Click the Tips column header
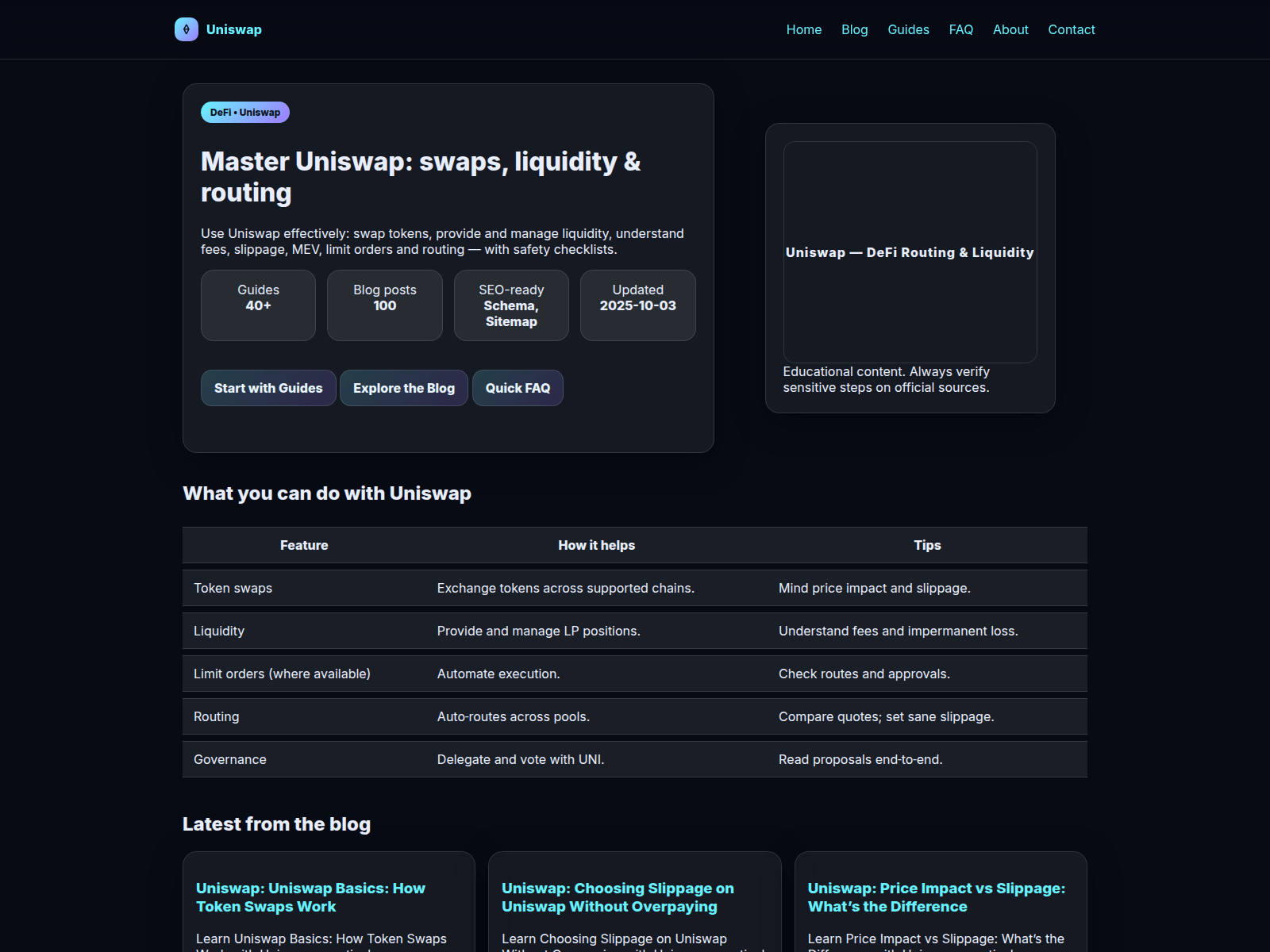This screenshot has height=952, width=1270. point(927,545)
